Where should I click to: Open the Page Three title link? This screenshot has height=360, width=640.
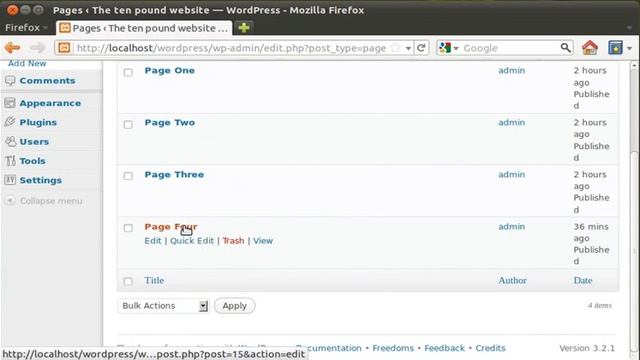click(174, 174)
